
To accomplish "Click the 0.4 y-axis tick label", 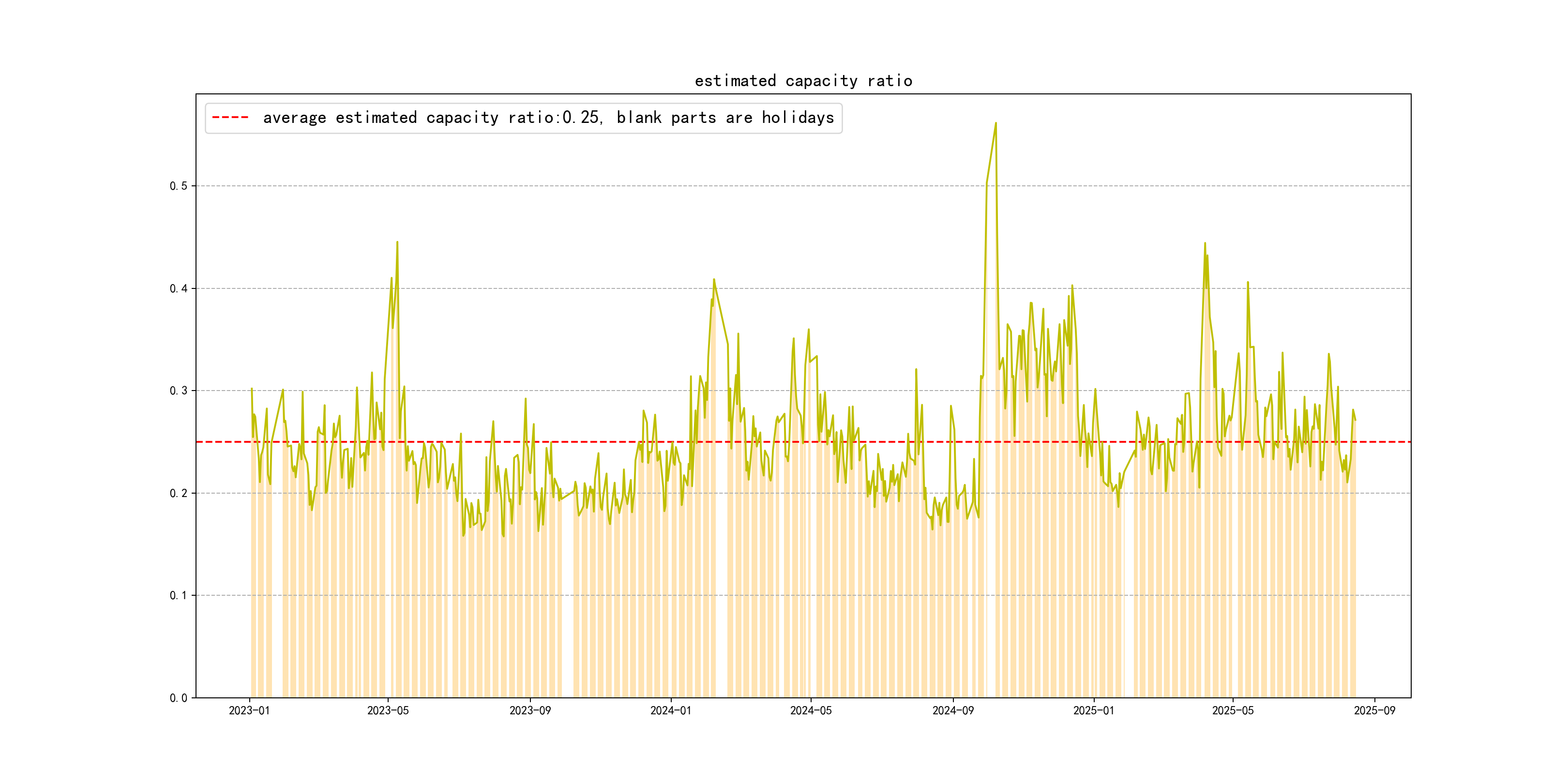I will [x=179, y=288].
